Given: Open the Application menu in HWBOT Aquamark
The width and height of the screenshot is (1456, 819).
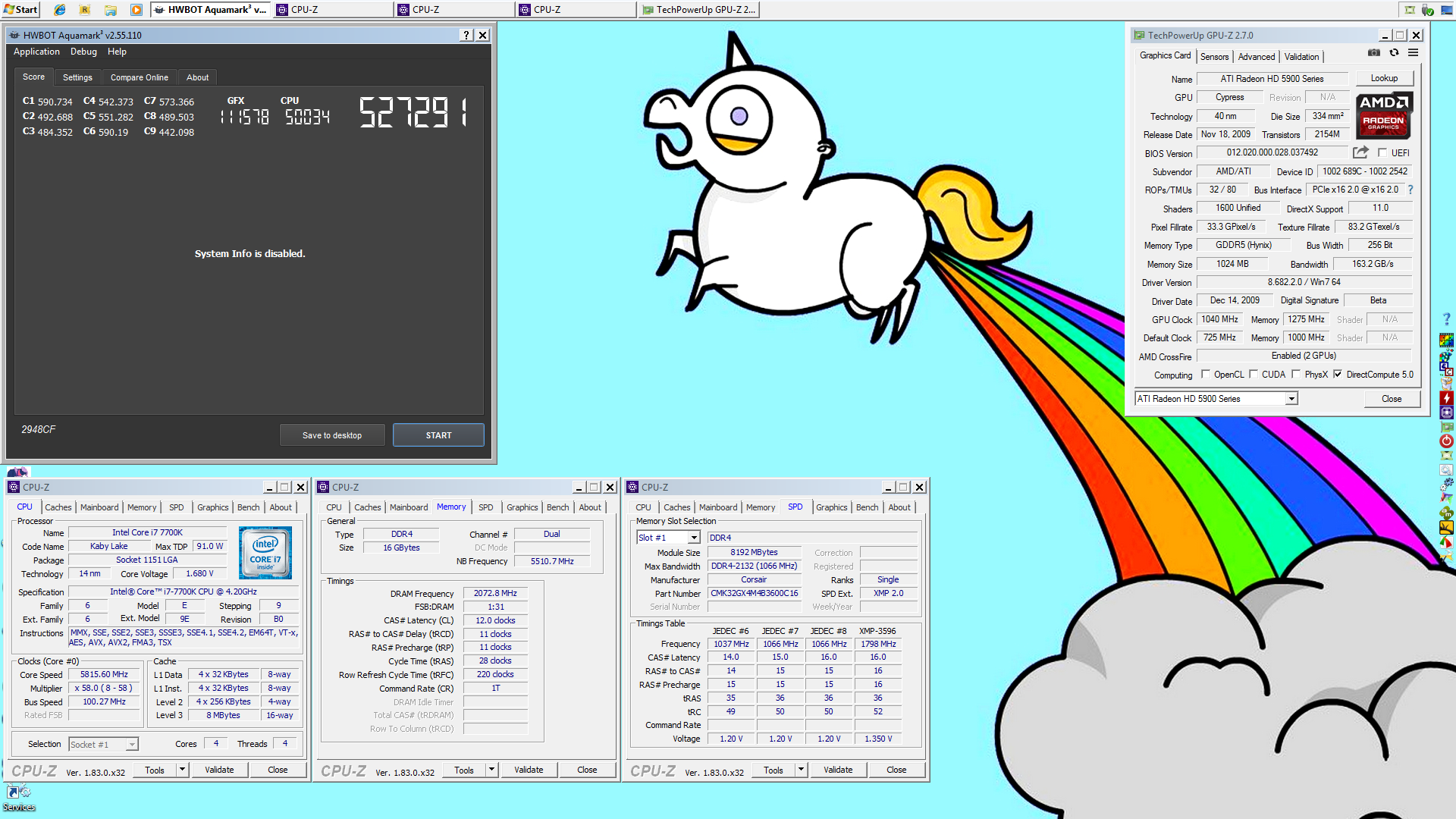Looking at the screenshot, I should [x=36, y=52].
